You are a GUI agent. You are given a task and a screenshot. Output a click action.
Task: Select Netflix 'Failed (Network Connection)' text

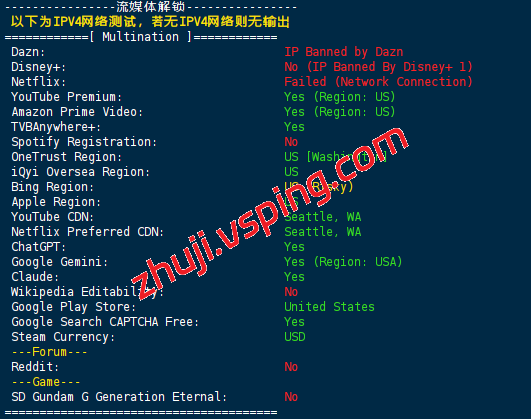tap(378, 82)
